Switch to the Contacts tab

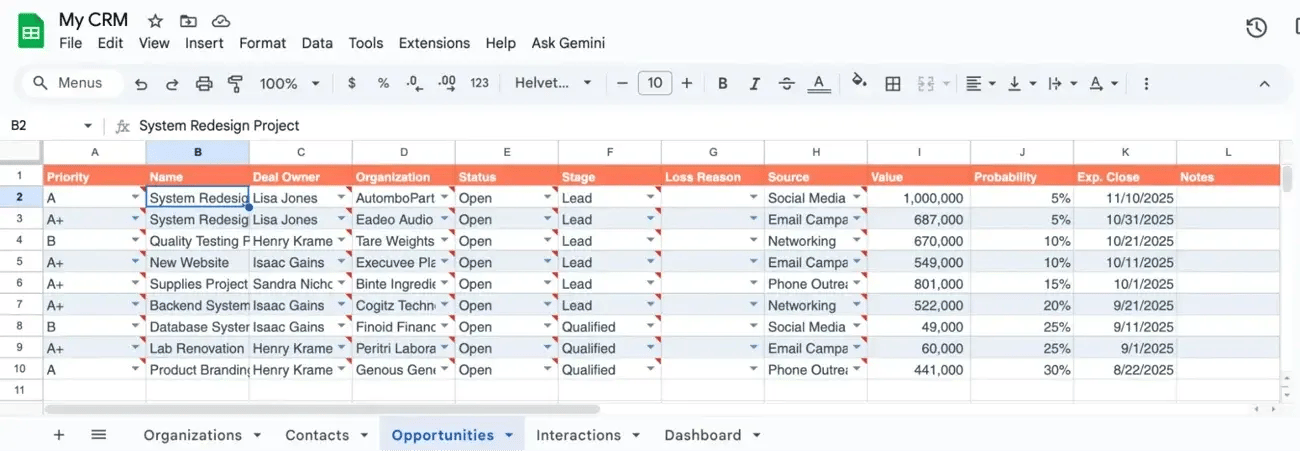327,435
